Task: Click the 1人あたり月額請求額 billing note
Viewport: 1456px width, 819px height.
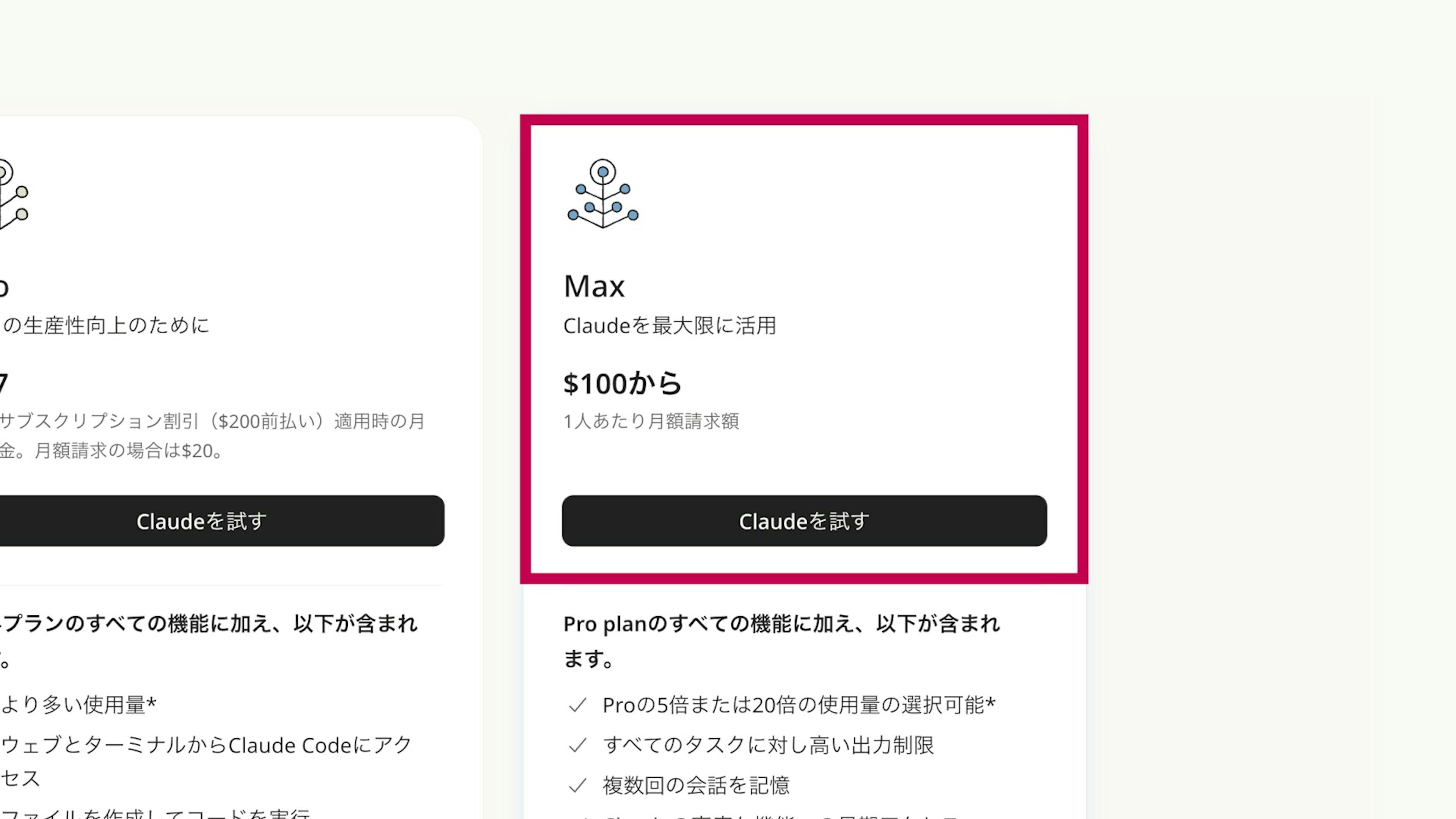Action: (651, 421)
